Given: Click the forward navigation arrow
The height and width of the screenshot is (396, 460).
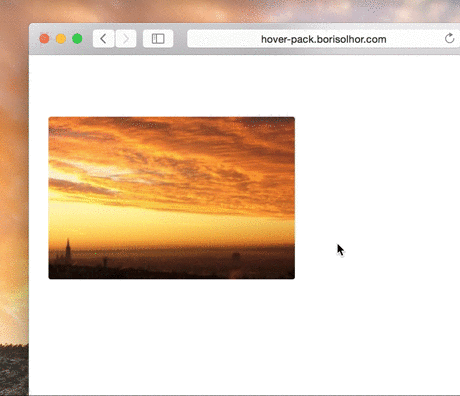Looking at the screenshot, I should click(126, 39).
